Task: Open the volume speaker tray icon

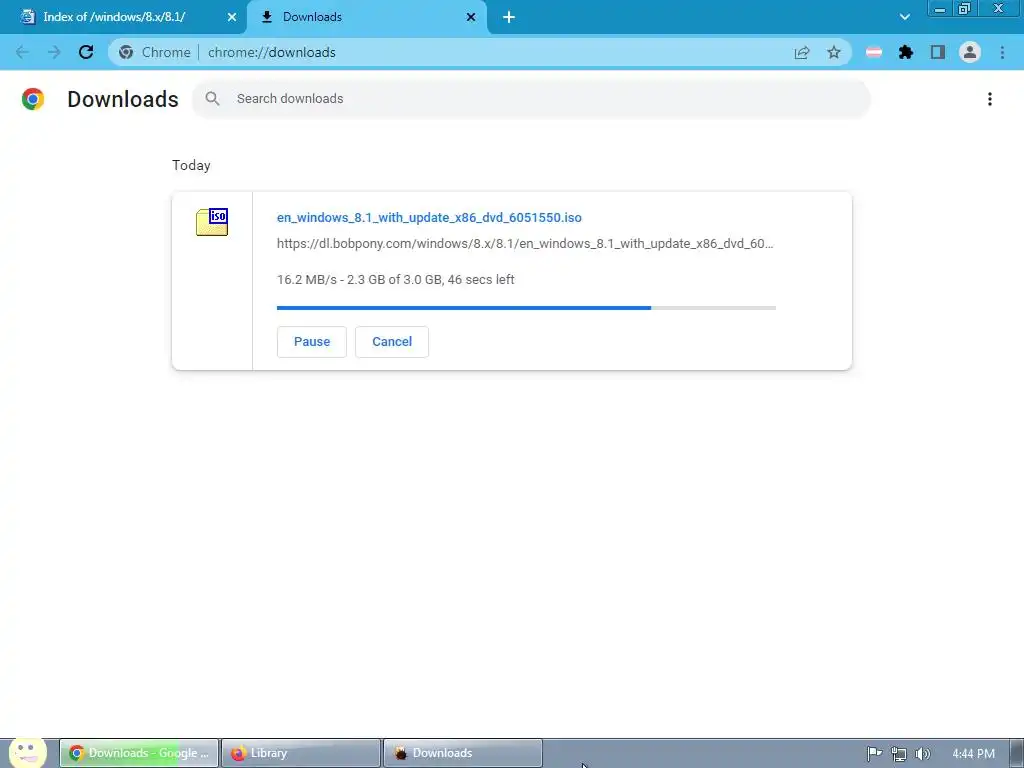Action: (x=922, y=754)
